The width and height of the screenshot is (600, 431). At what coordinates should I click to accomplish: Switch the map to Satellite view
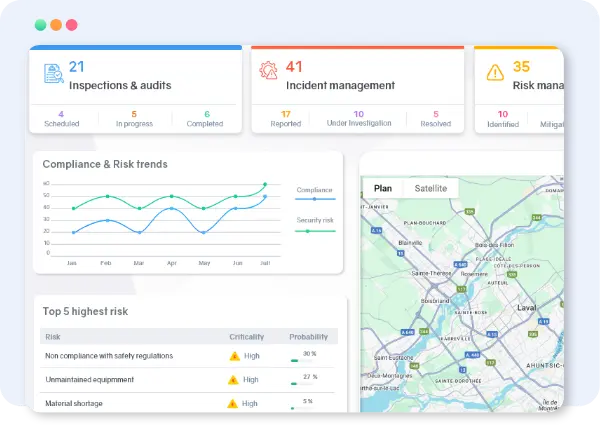(x=431, y=188)
